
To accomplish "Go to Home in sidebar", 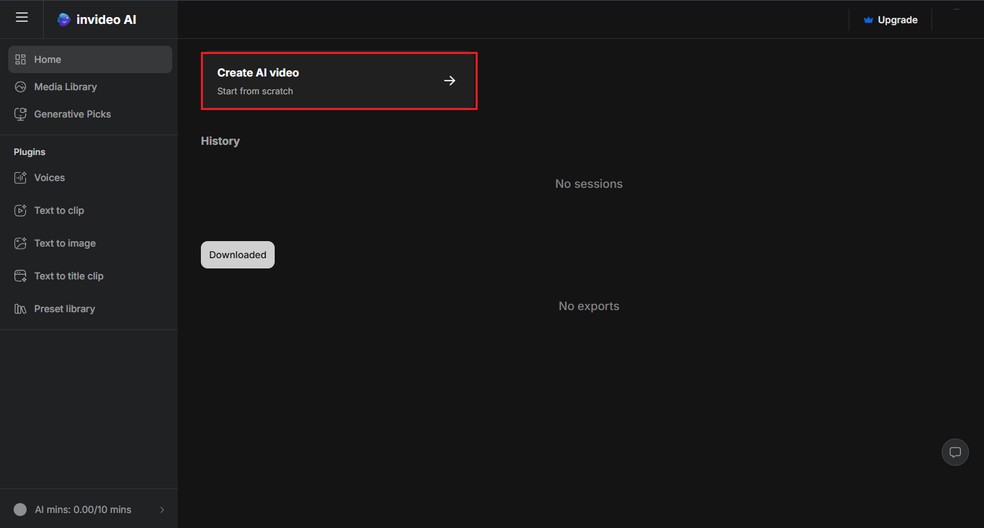I will coord(90,59).
